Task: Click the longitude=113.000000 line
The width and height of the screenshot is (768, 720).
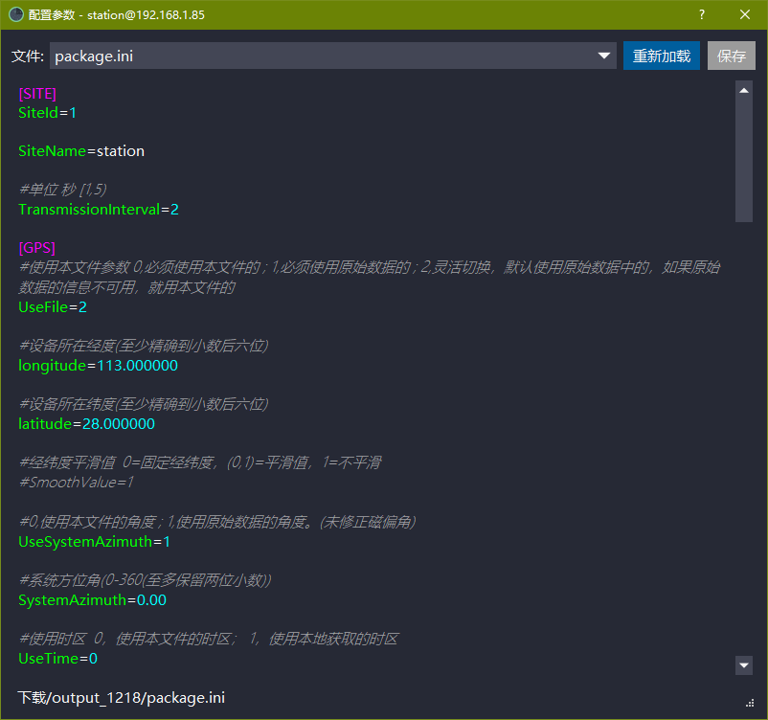Action: (x=98, y=365)
